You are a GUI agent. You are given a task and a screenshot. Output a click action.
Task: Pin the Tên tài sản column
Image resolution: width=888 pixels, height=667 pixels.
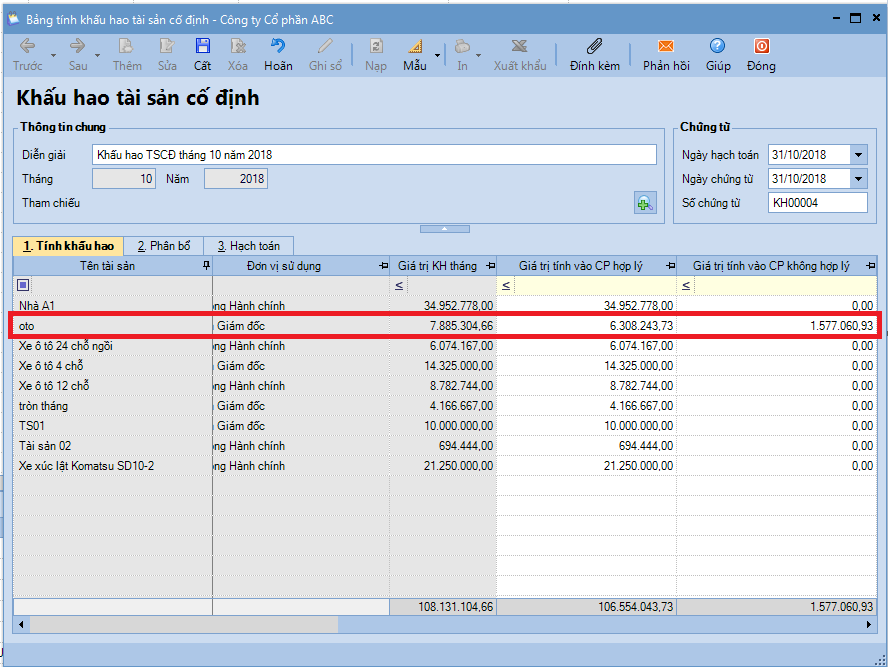pos(207,266)
